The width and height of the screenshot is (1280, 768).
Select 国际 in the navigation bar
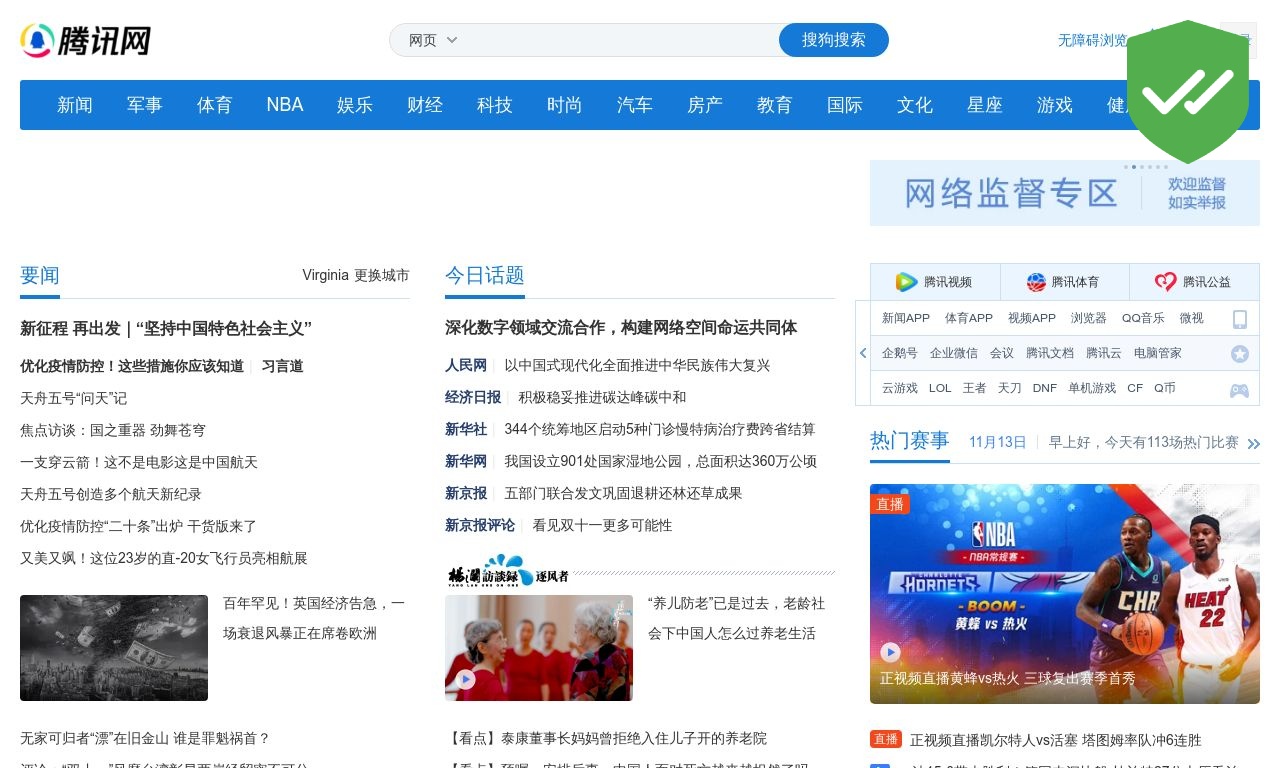pos(845,105)
